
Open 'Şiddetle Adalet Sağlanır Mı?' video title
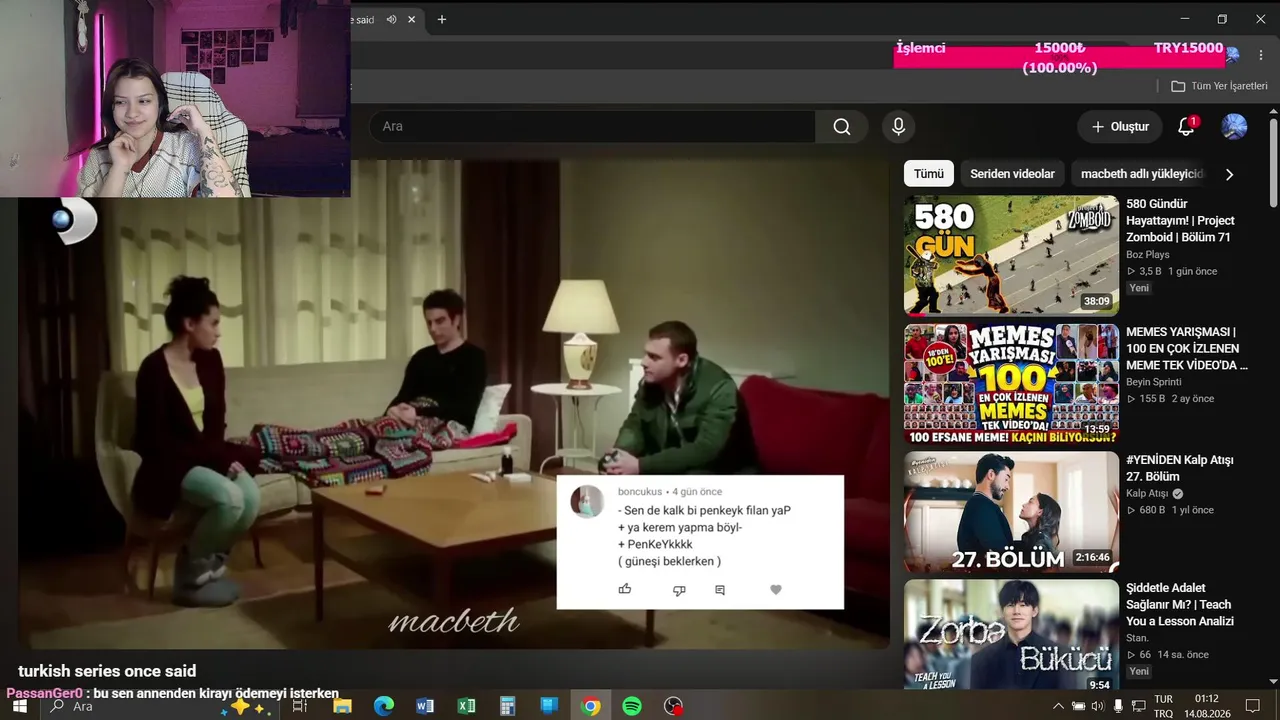(x=1180, y=605)
